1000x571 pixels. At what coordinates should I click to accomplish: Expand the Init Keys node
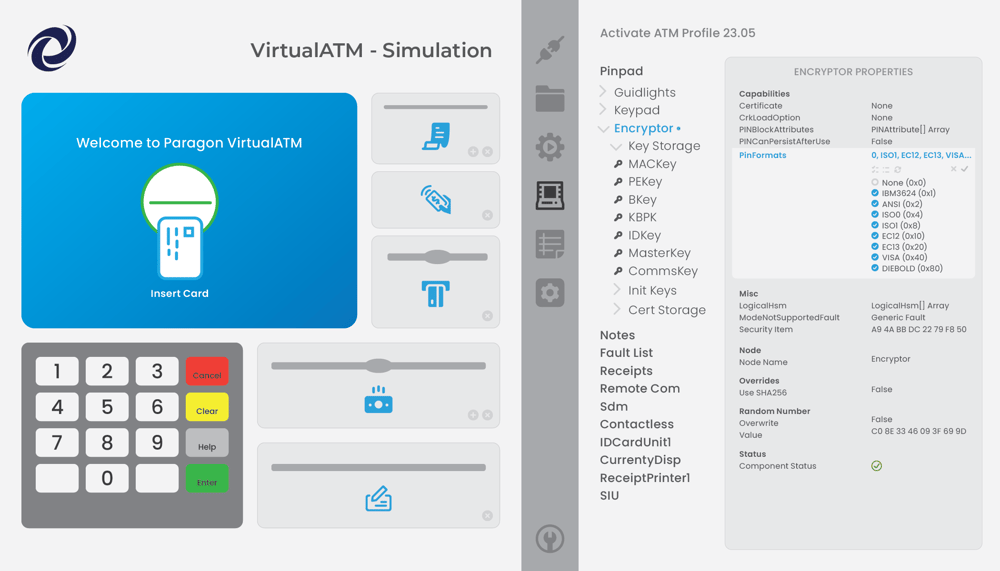pos(617,290)
